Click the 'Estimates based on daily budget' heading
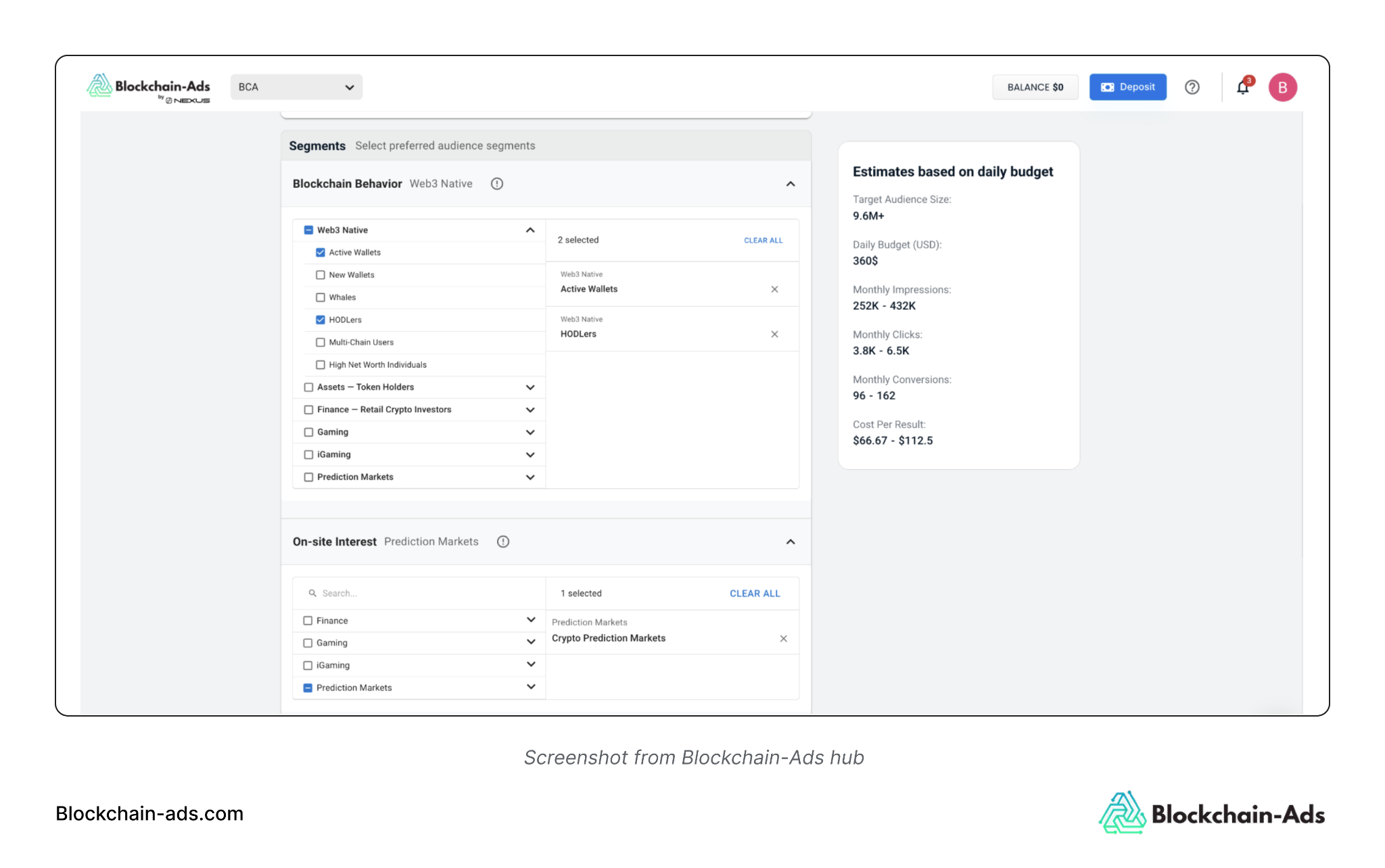This screenshot has width=1385, height=868. click(953, 172)
